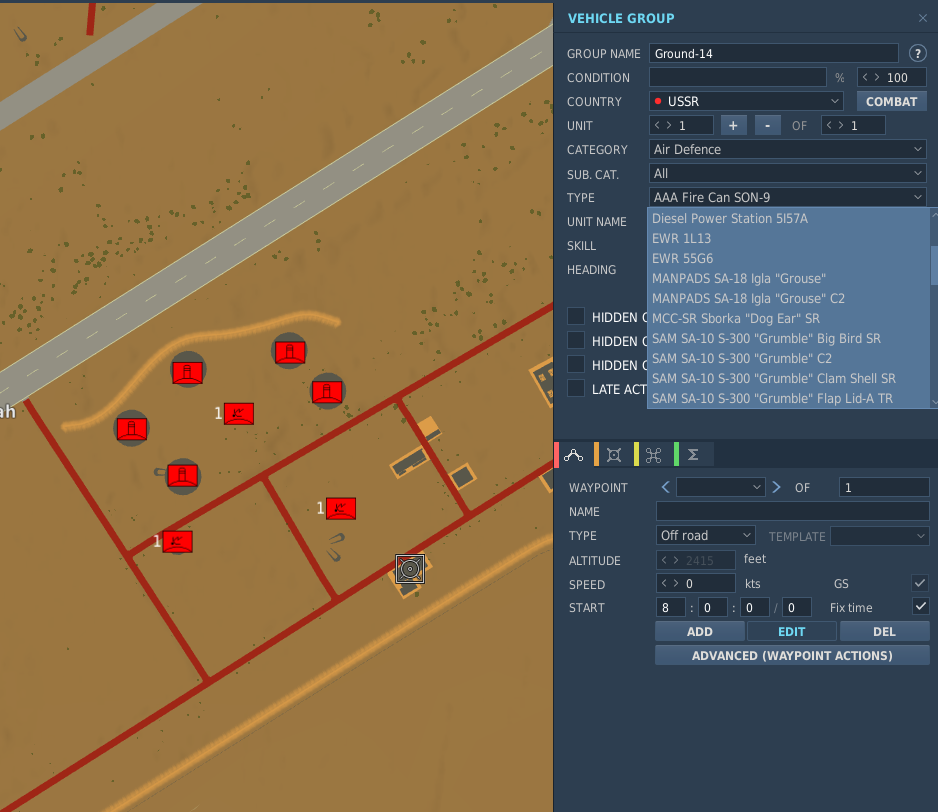This screenshot has width=938, height=812.
Task: Click red radar unit right of dividing road
Action: [341, 509]
